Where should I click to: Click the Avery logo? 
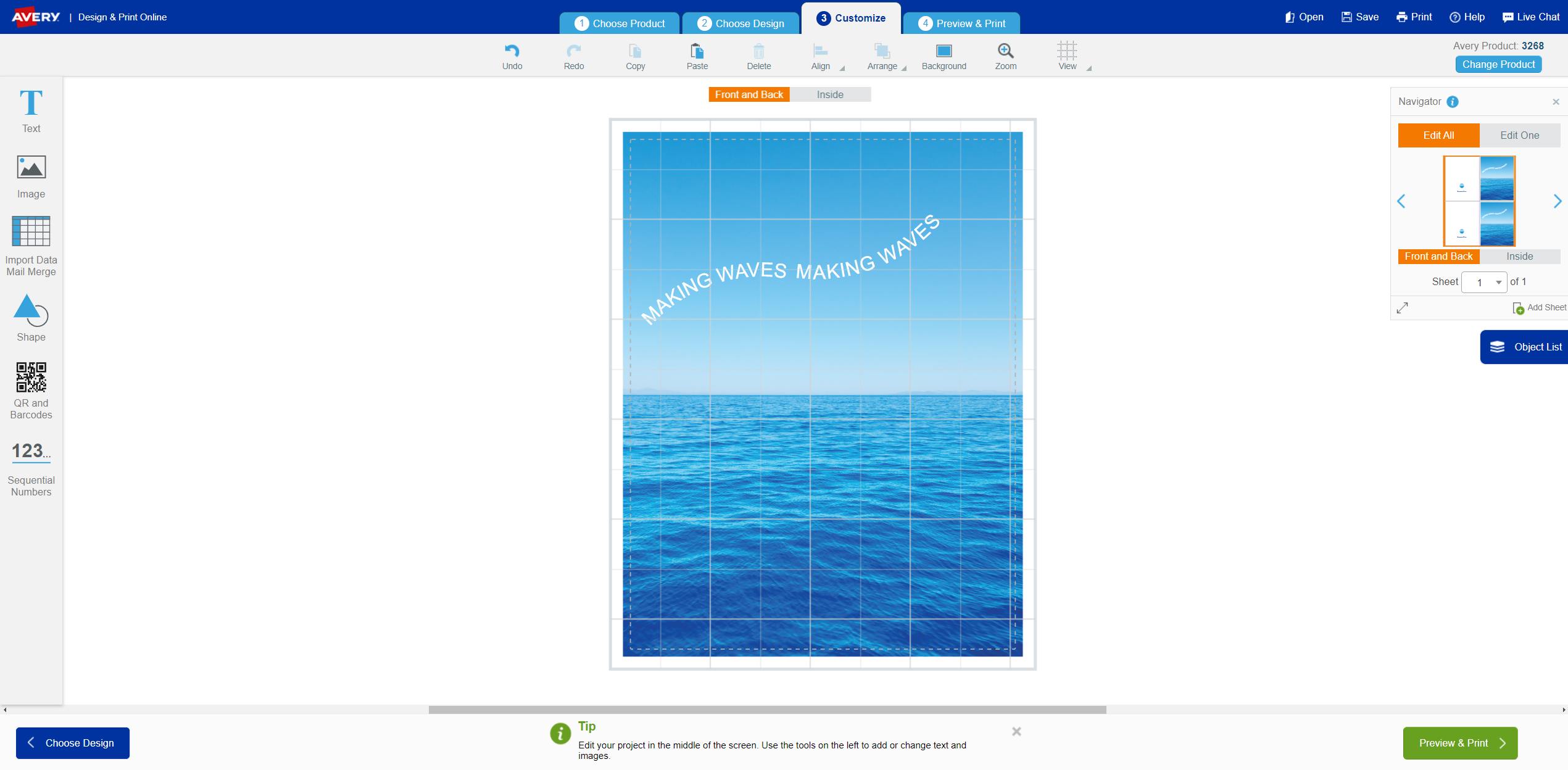[x=36, y=17]
